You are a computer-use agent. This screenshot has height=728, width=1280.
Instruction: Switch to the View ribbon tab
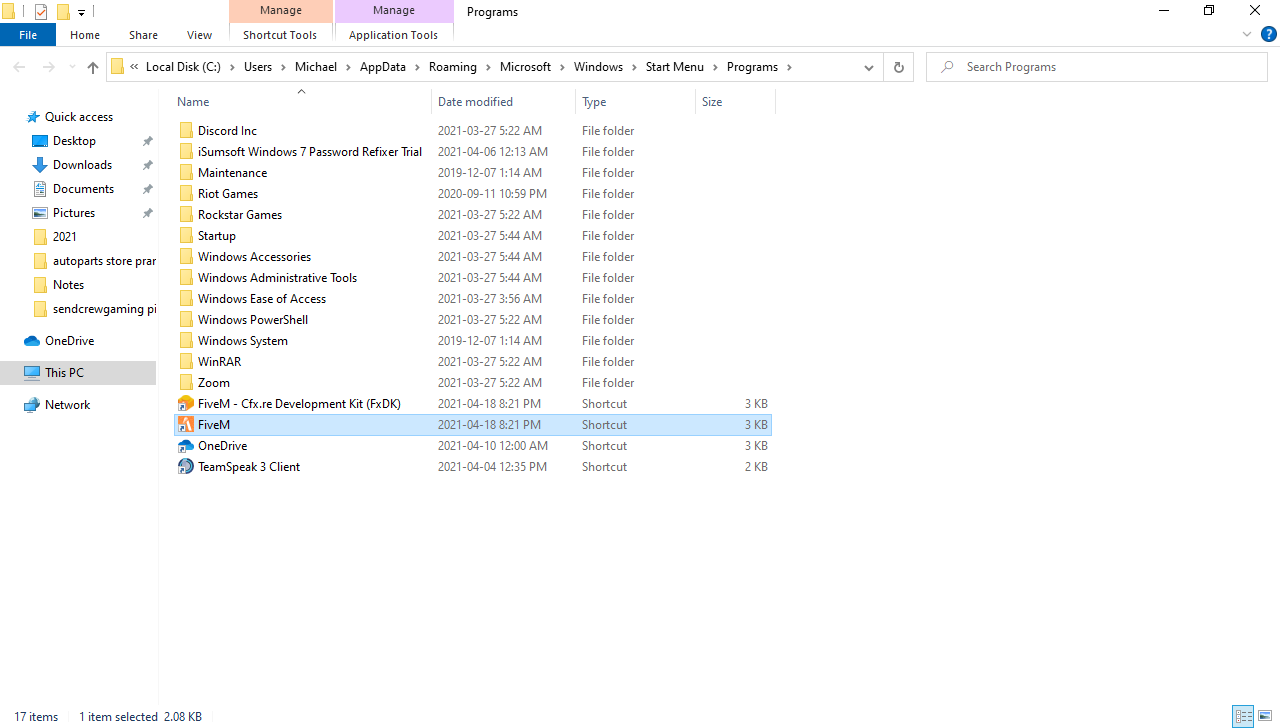coord(199,34)
